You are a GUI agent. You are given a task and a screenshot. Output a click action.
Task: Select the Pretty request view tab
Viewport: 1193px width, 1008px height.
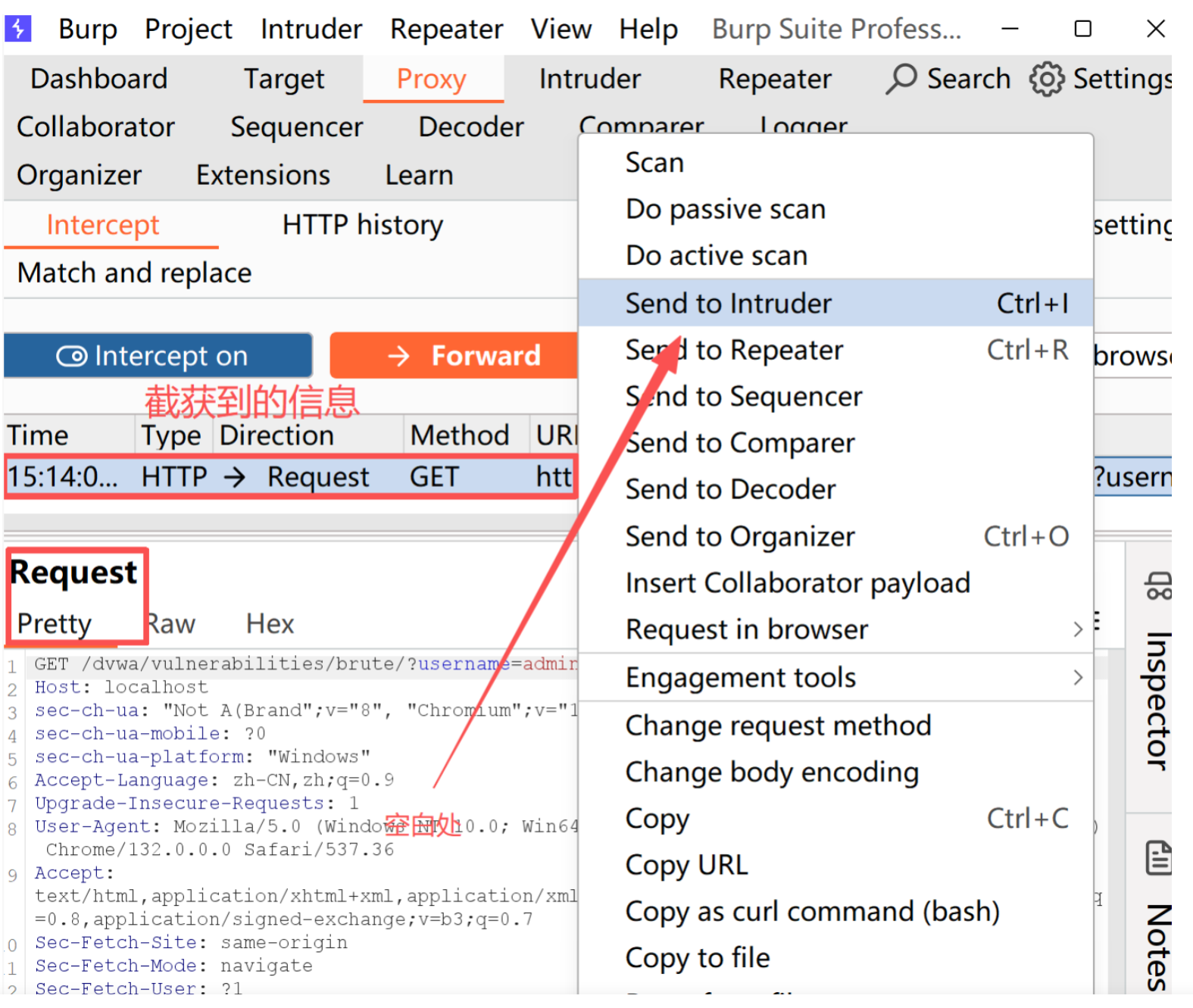(55, 623)
